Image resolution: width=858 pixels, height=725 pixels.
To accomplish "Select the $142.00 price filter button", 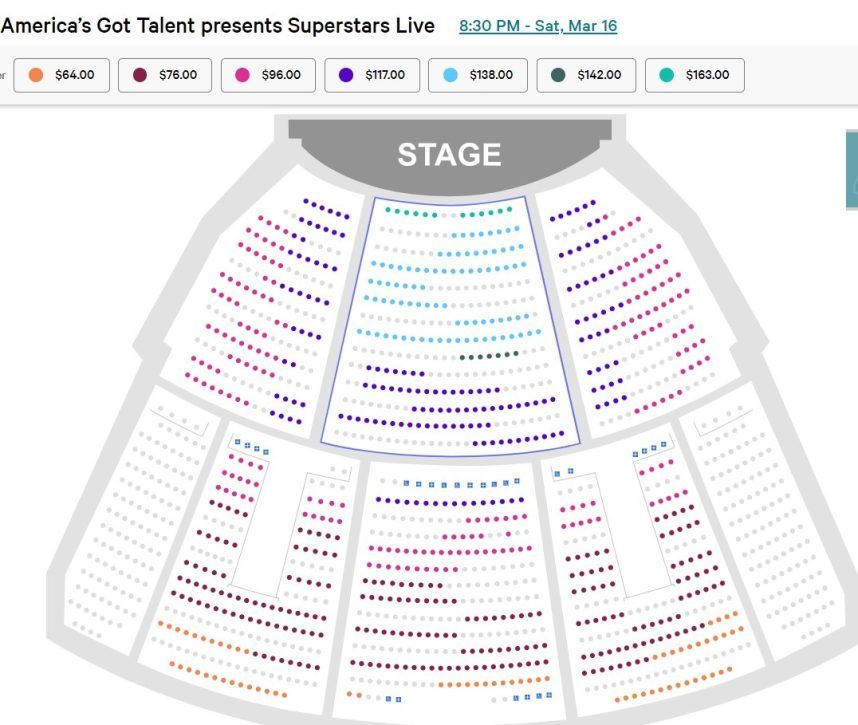I will point(586,75).
